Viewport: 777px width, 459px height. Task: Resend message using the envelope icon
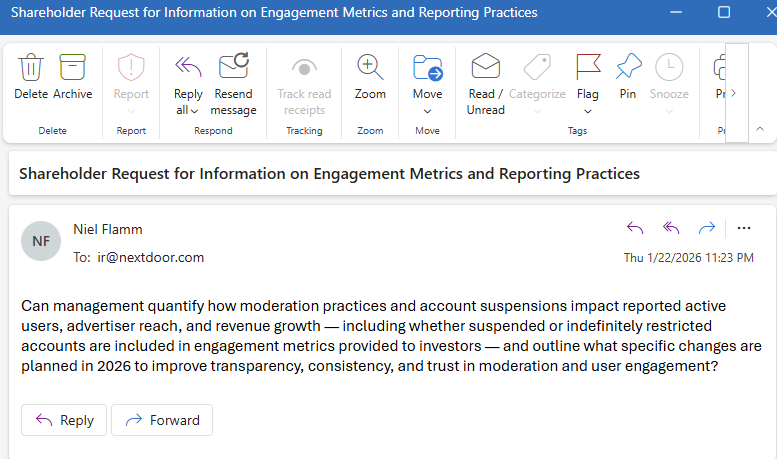(x=233, y=66)
